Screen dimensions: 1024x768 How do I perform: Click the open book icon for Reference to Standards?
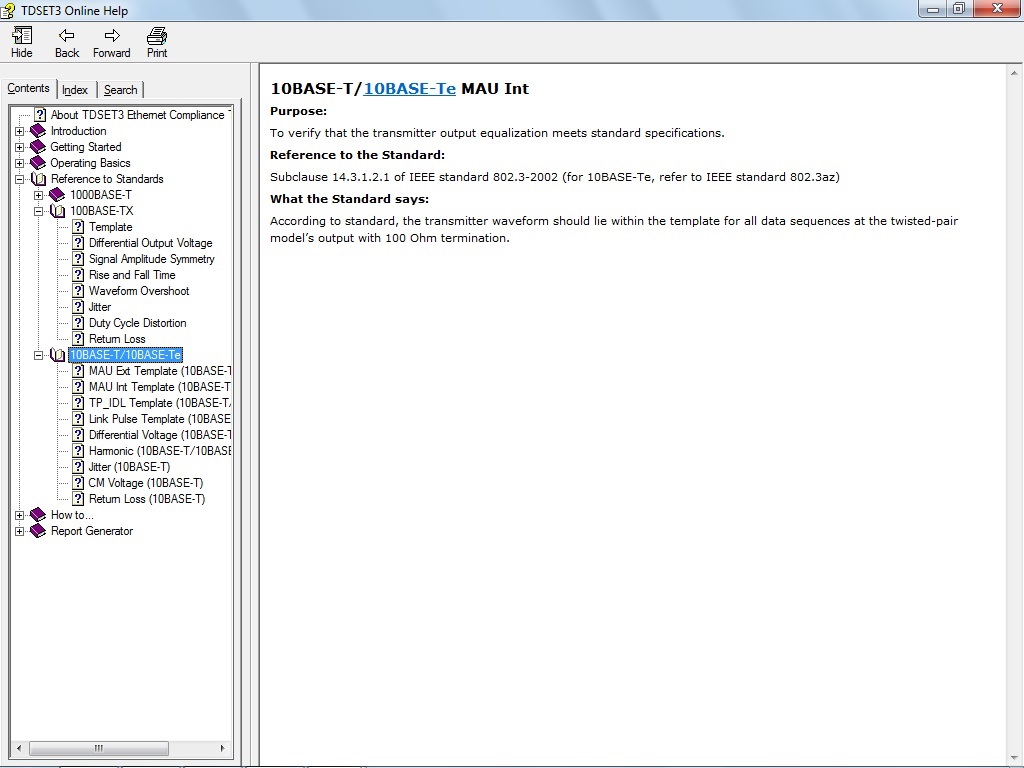(39, 179)
